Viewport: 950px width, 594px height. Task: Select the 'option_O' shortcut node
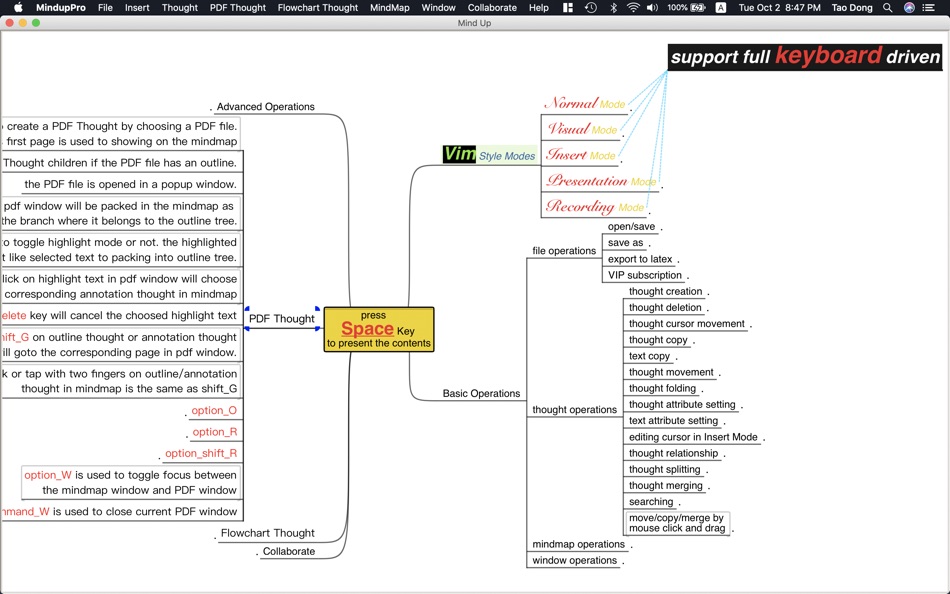click(x=214, y=410)
